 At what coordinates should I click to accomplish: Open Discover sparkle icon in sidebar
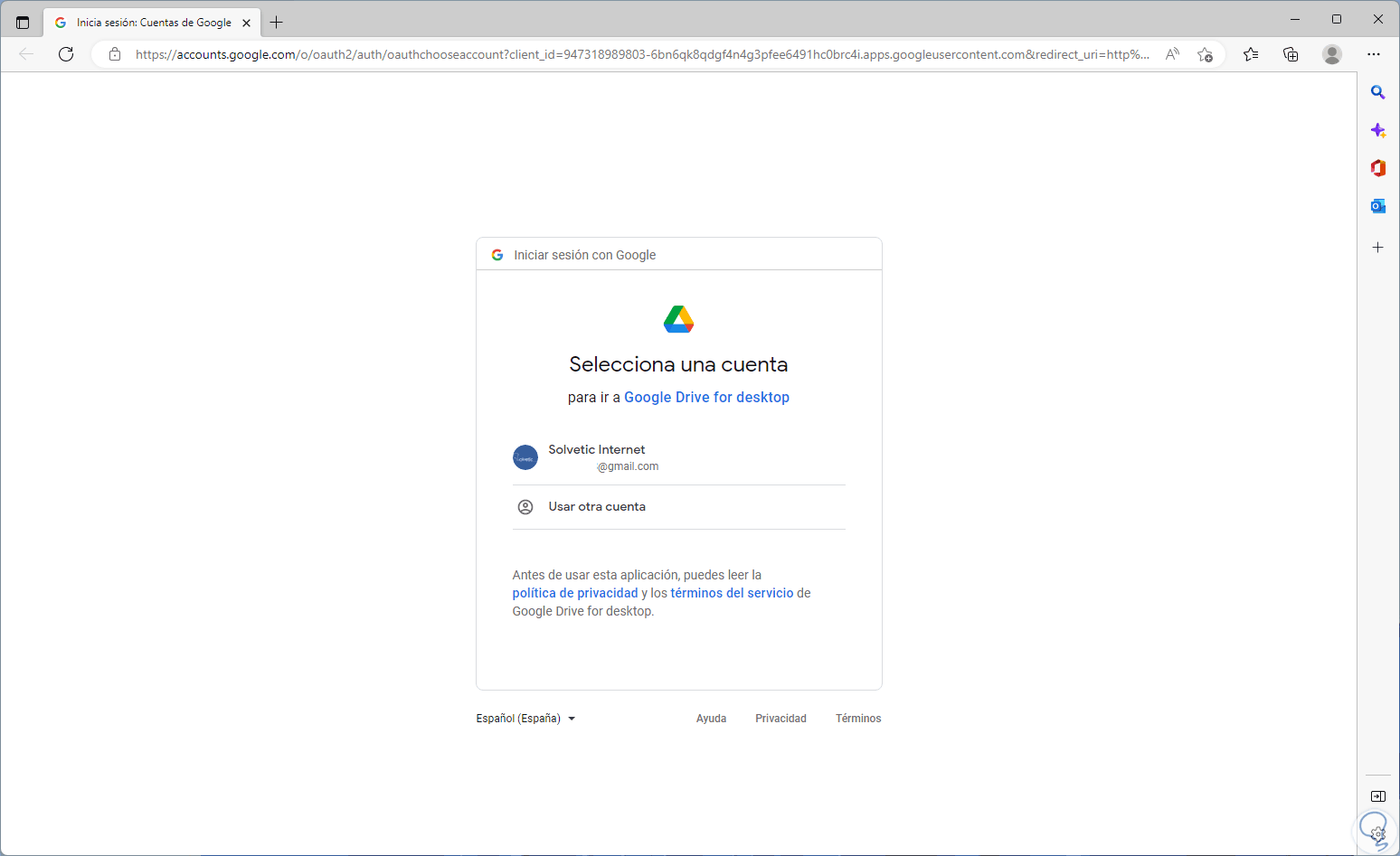(1377, 130)
